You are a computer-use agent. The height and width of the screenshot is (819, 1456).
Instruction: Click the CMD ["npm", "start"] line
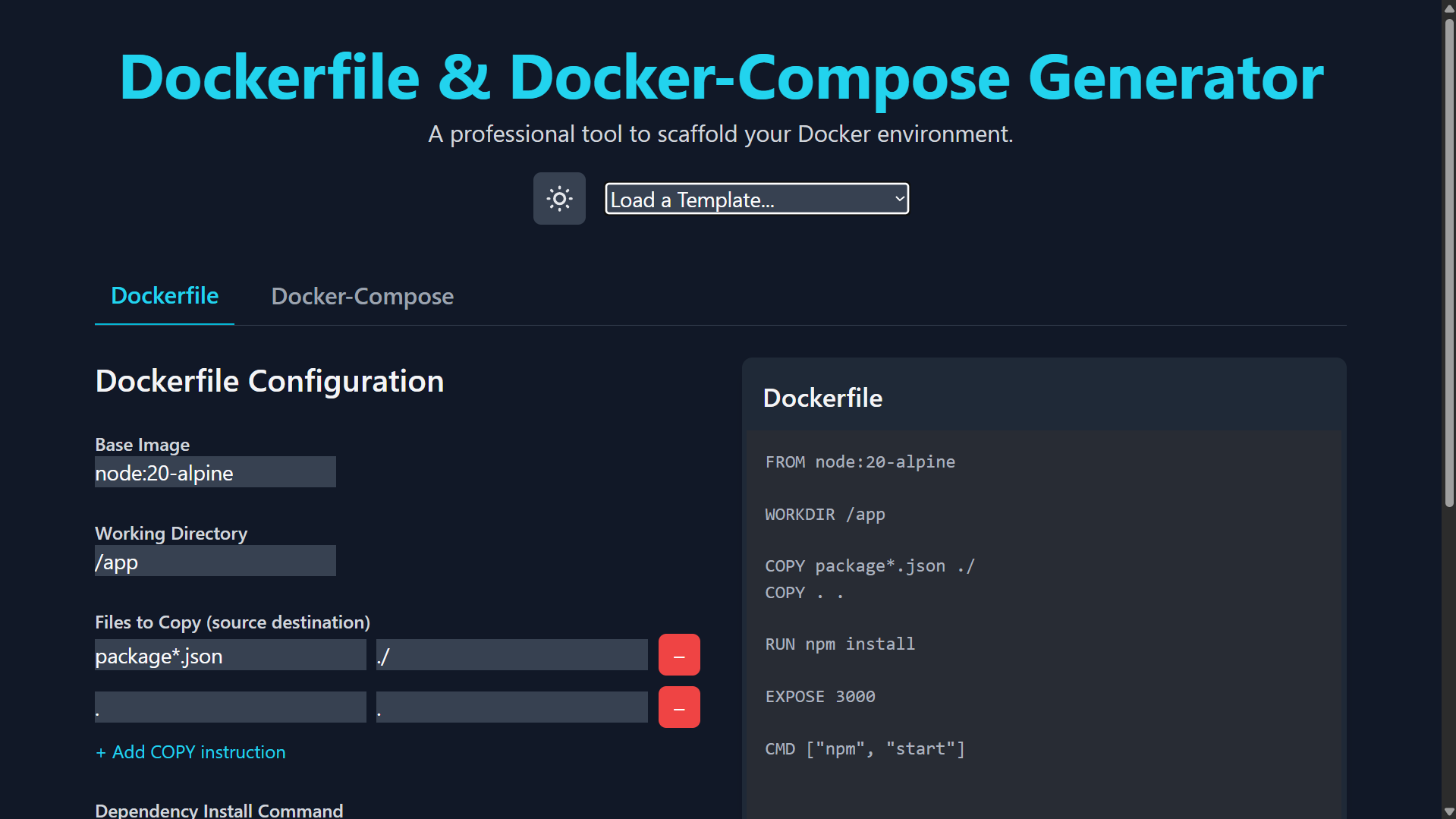point(865,749)
